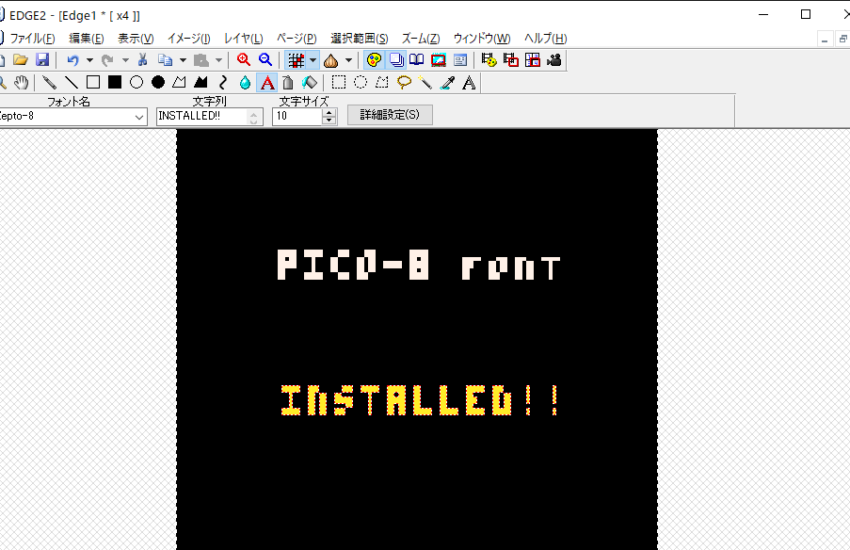Click the grayed-out Redo arrow
This screenshot has height=550, width=850.
(108, 60)
